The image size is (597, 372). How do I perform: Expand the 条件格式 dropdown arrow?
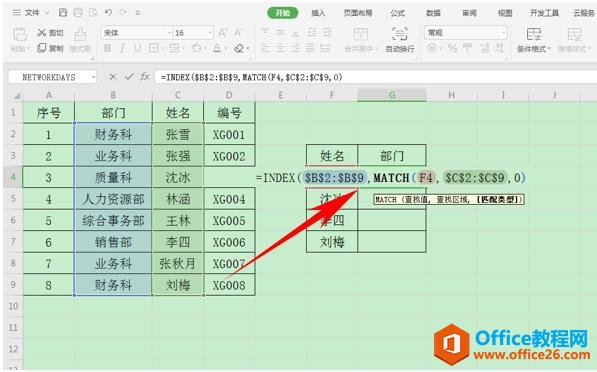[549, 49]
